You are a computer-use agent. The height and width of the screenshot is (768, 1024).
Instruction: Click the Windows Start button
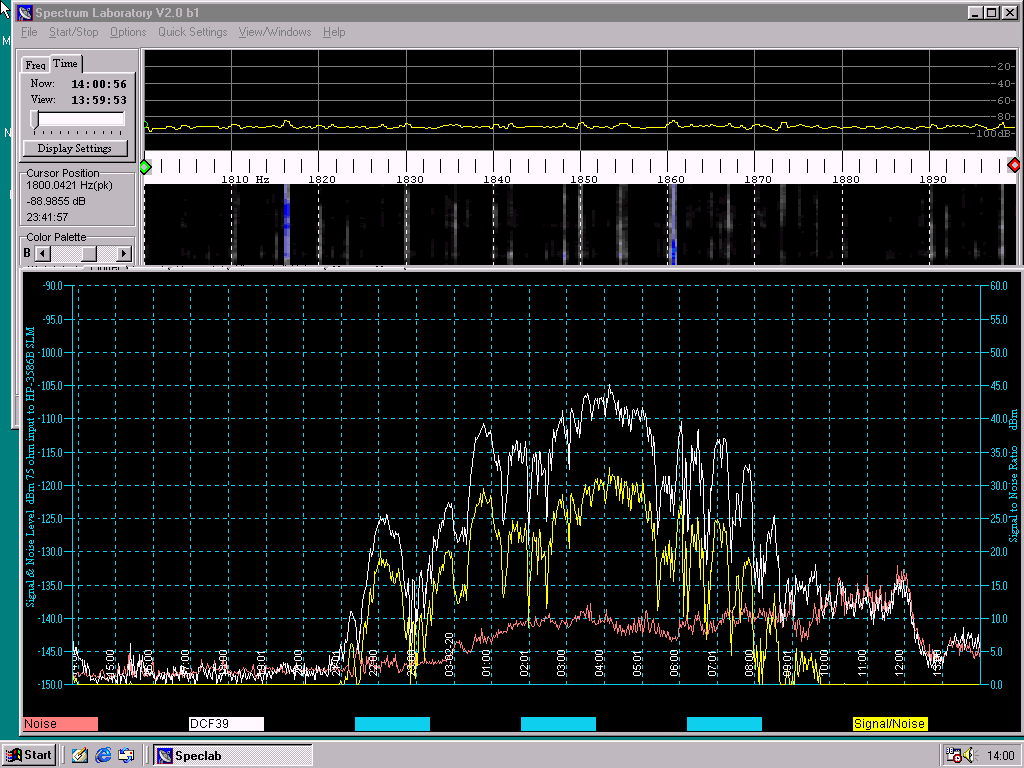29,755
